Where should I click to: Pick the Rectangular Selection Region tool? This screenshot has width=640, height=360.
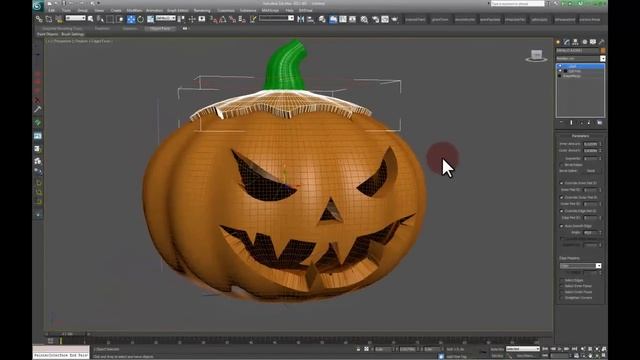[110, 19]
